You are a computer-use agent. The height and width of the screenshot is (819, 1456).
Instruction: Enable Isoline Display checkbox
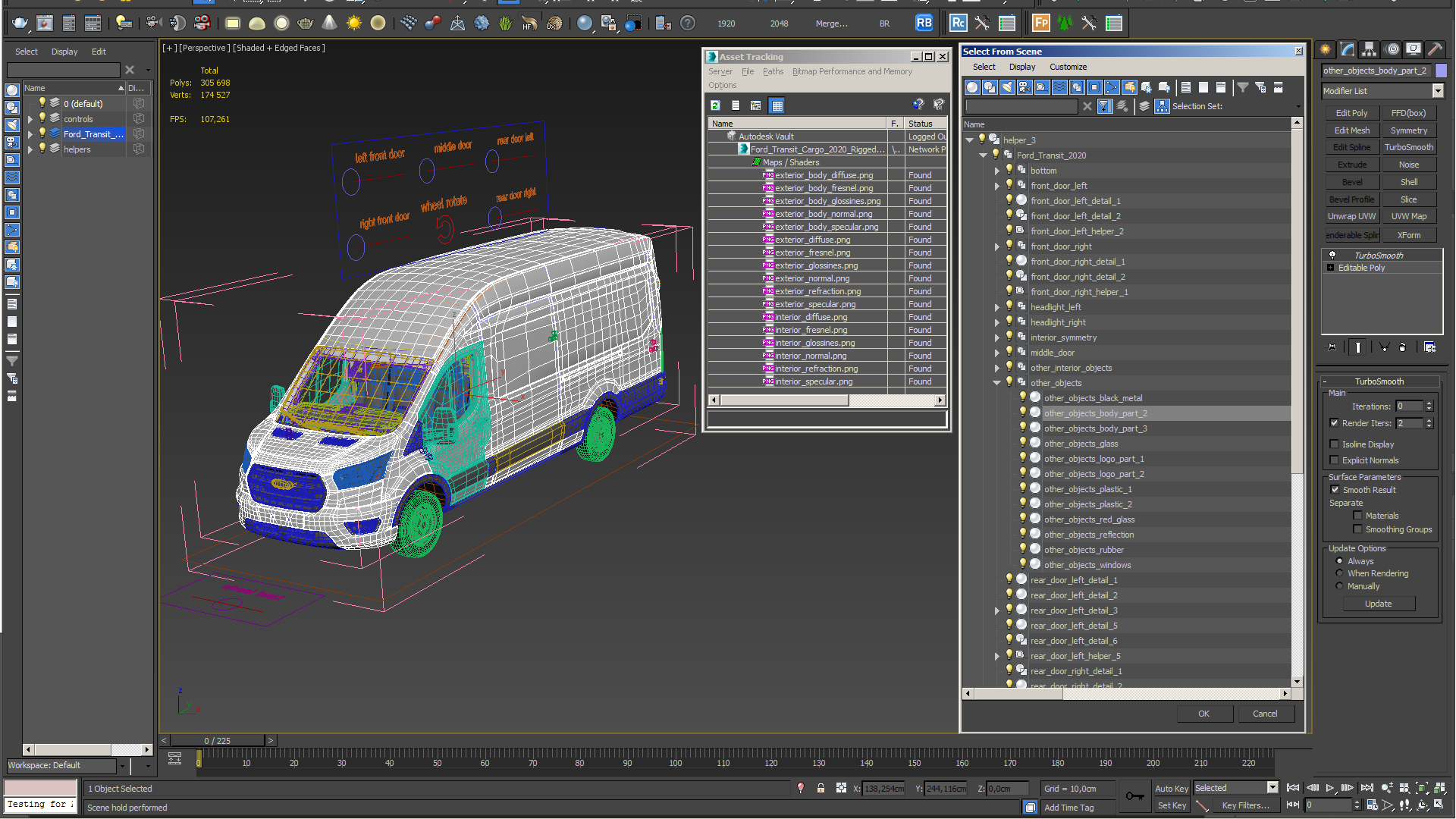click(x=1334, y=444)
